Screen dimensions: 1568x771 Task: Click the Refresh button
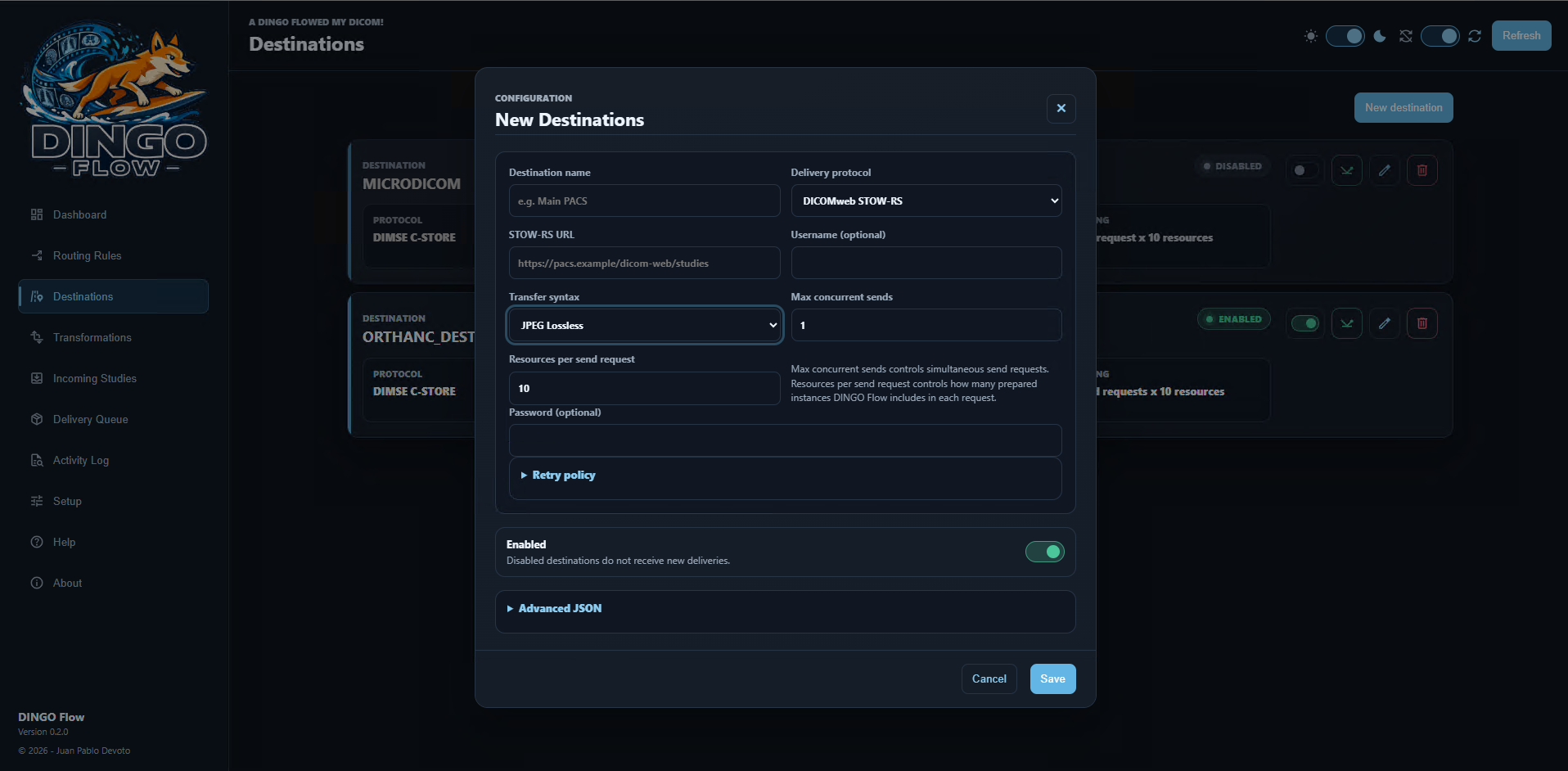1521,35
